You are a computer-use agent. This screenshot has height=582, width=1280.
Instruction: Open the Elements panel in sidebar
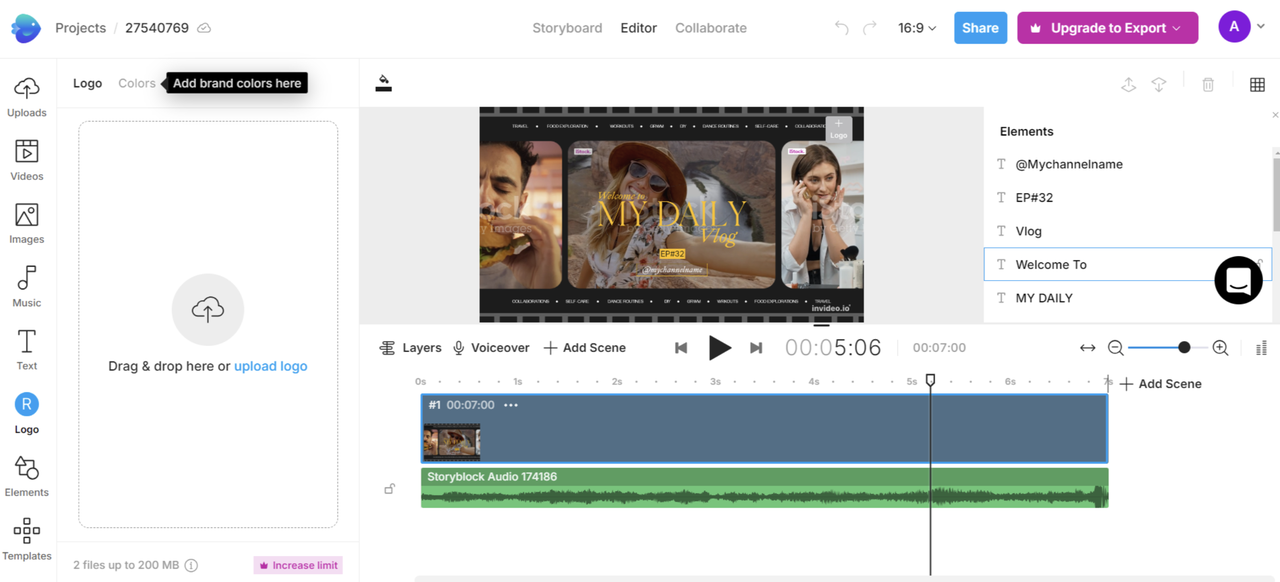[x=27, y=477]
